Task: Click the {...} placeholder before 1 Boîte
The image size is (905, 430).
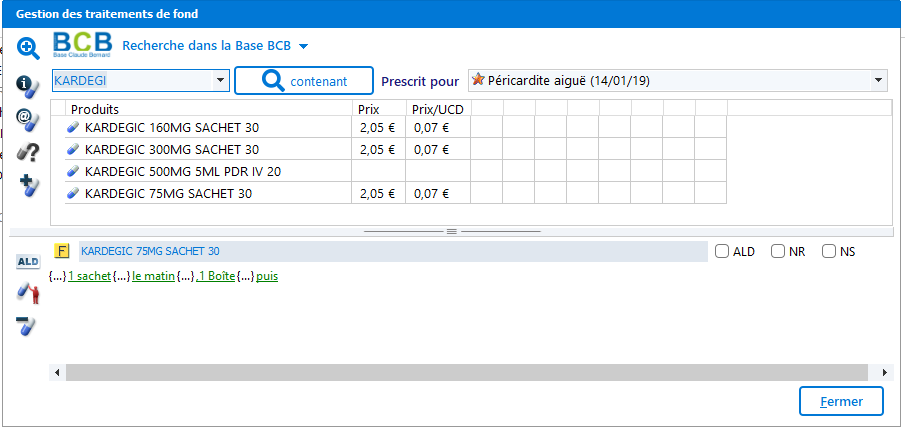Action: pos(185,276)
